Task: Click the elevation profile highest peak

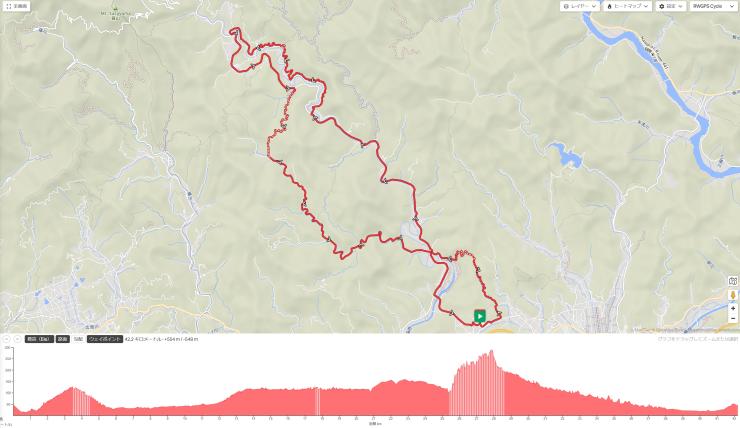Action: point(491,352)
